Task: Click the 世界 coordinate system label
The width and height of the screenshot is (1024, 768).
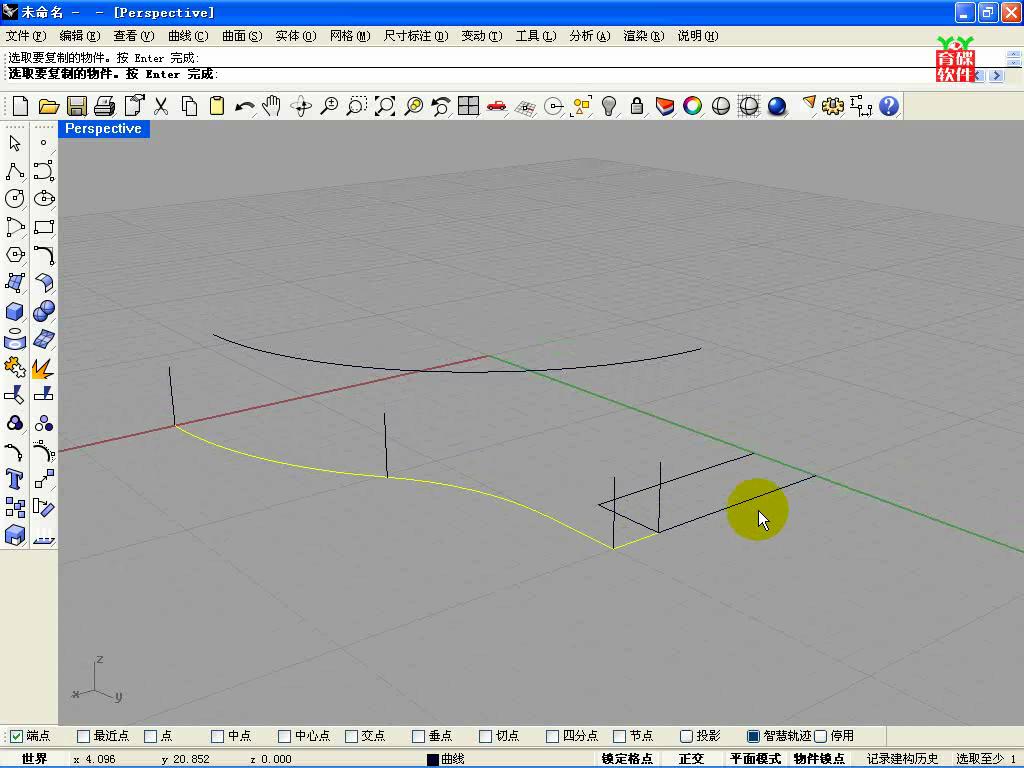Action: point(34,759)
